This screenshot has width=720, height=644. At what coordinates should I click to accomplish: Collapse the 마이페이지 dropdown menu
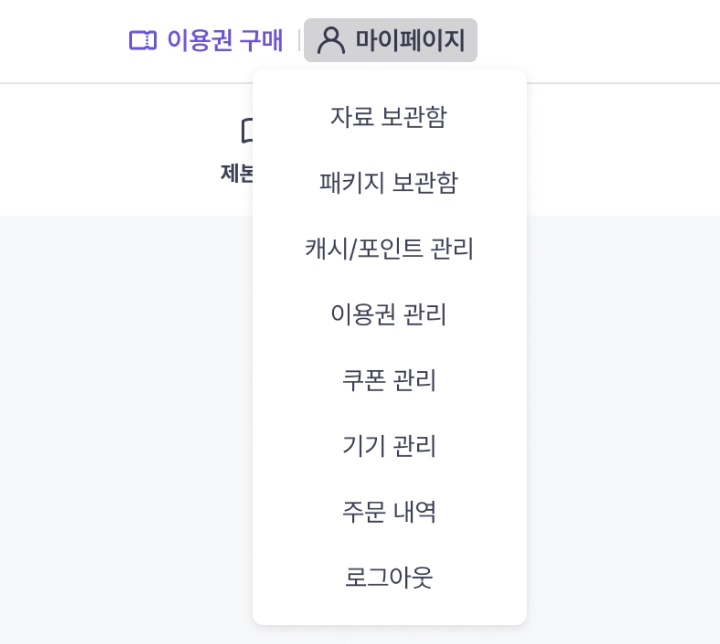(390, 41)
